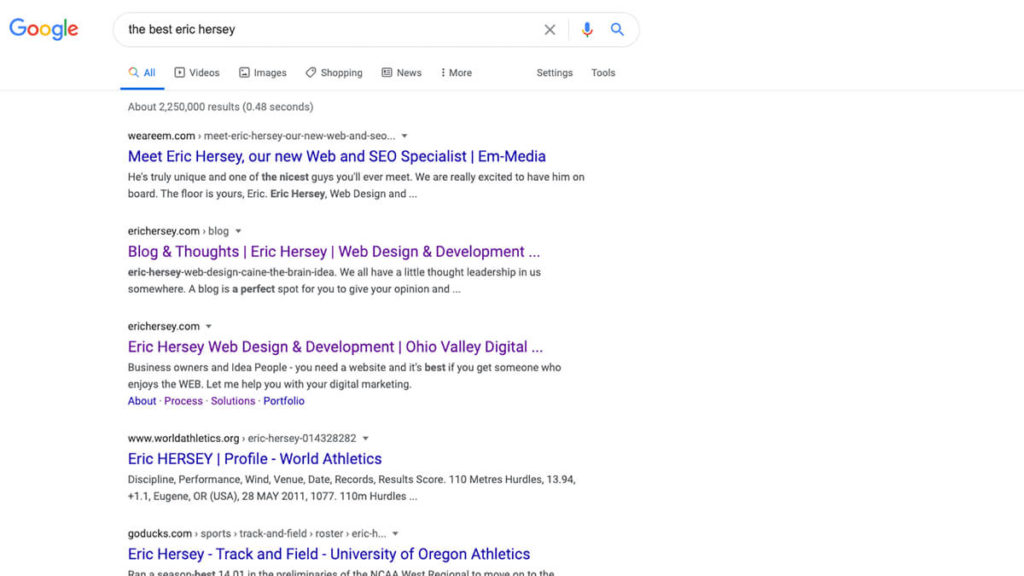The image size is (1024, 576).
Task: Click into the search text field
Action: point(330,30)
